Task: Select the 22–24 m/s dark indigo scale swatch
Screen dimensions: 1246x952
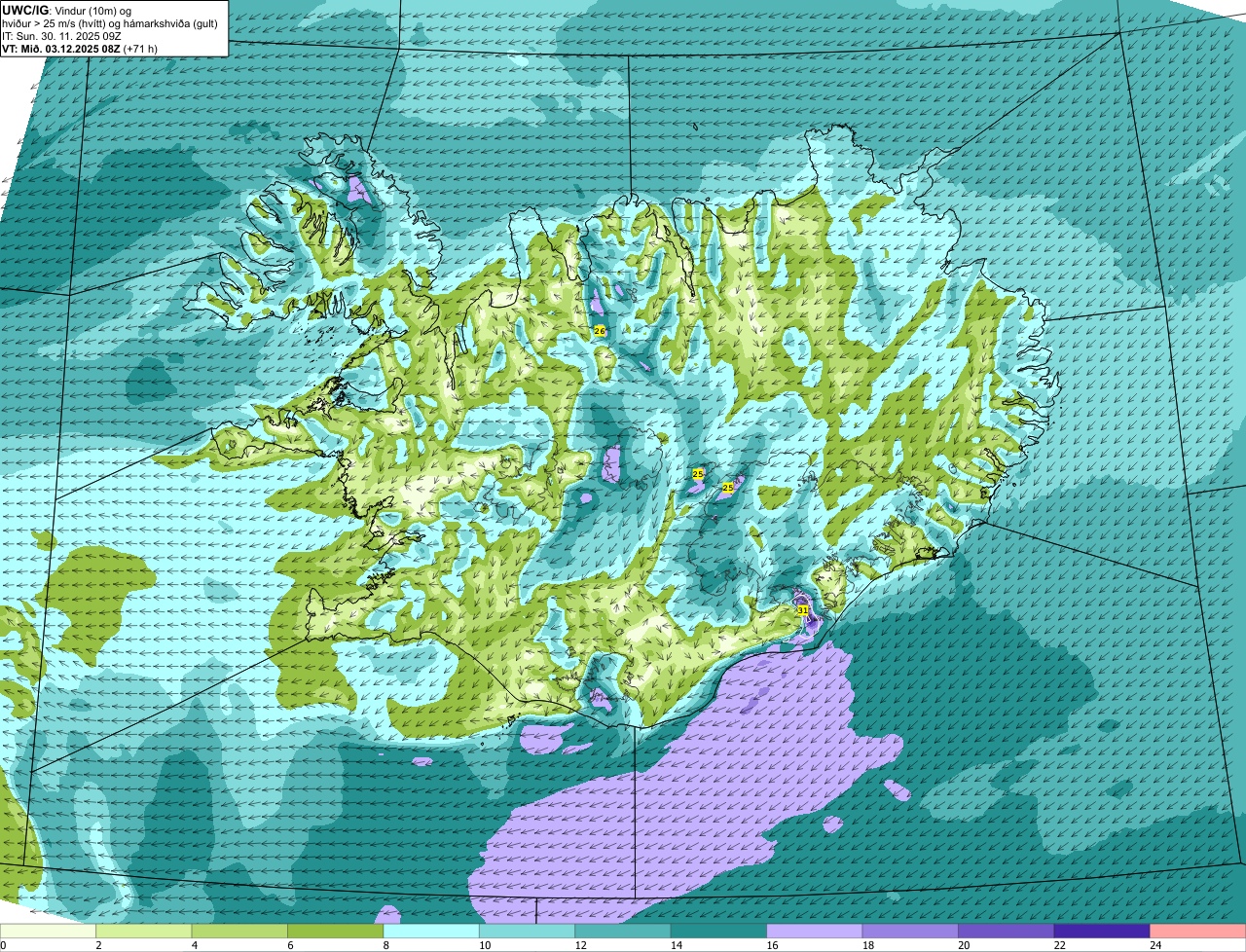Action: point(1102,931)
